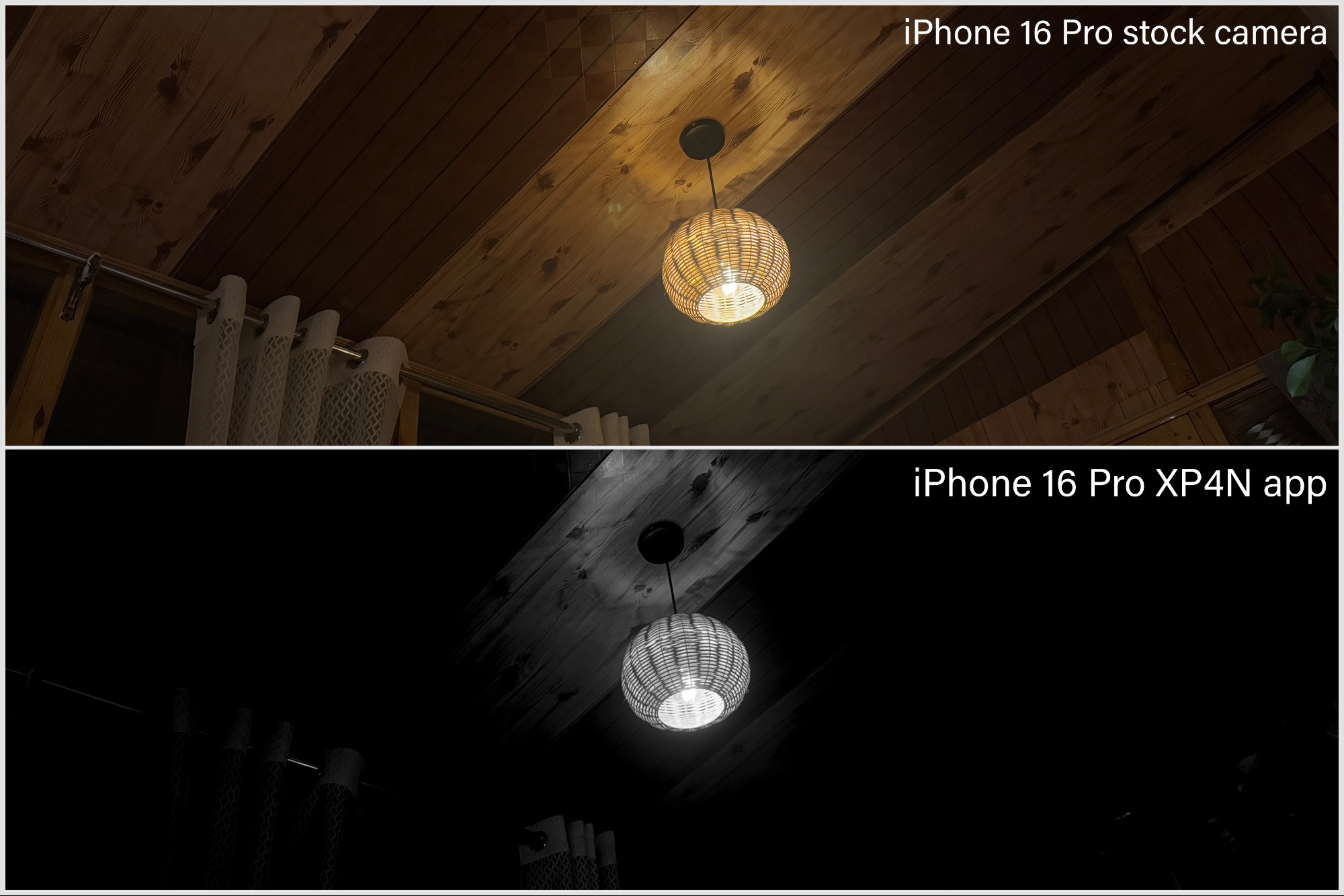The height and width of the screenshot is (896, 1344).
Task: Select the bottom comparison photo thumbnail
Action: click(672, 670)
